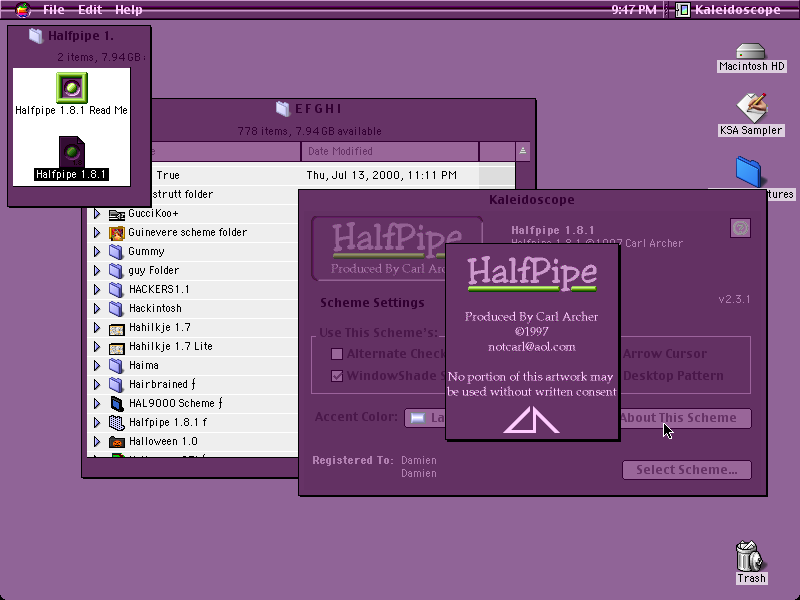800x600 pixels.
Task: Click the notcarl@aol.com email text
Action: 532,347
